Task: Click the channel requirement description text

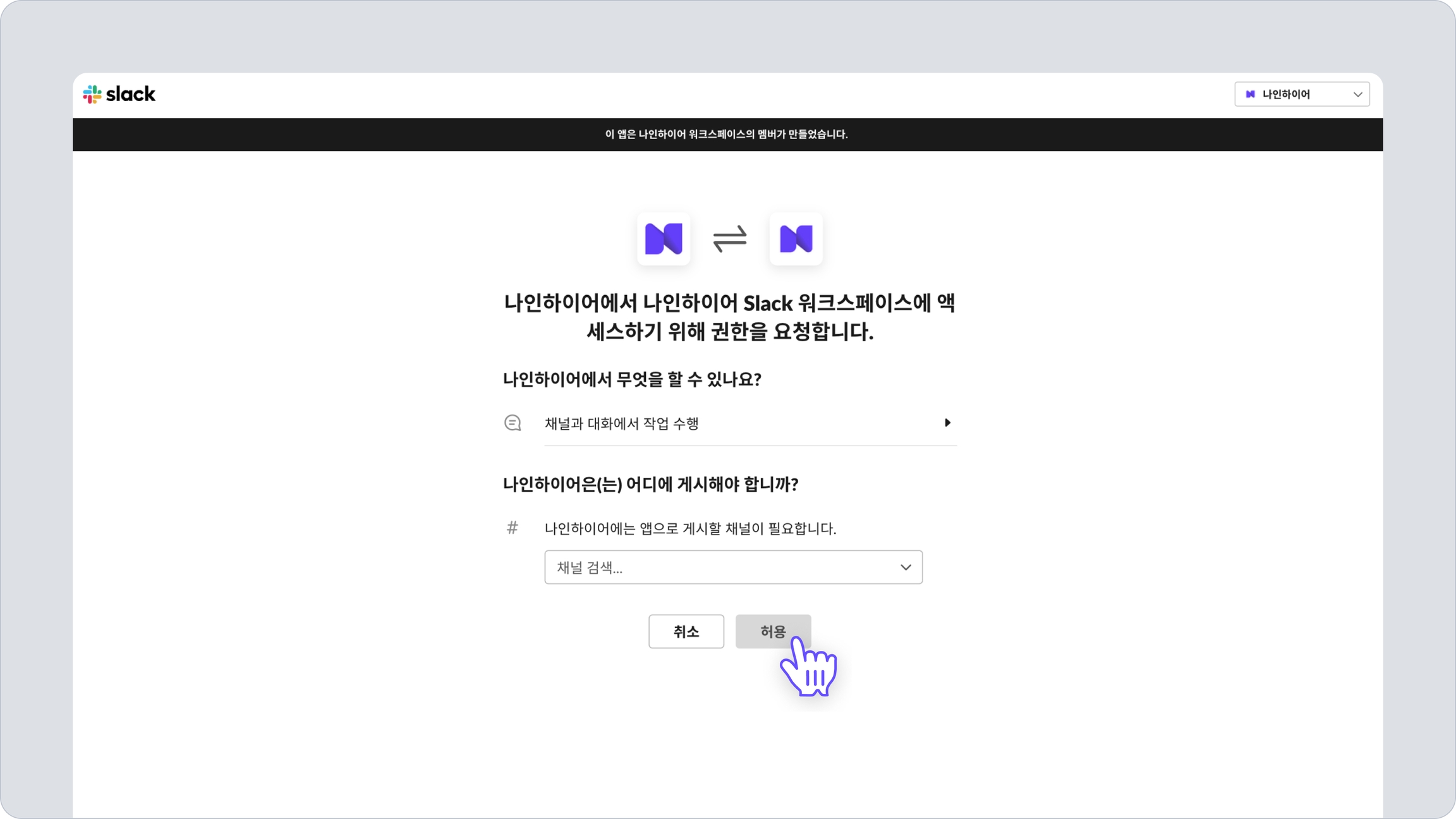Action: tap(690, 528)
